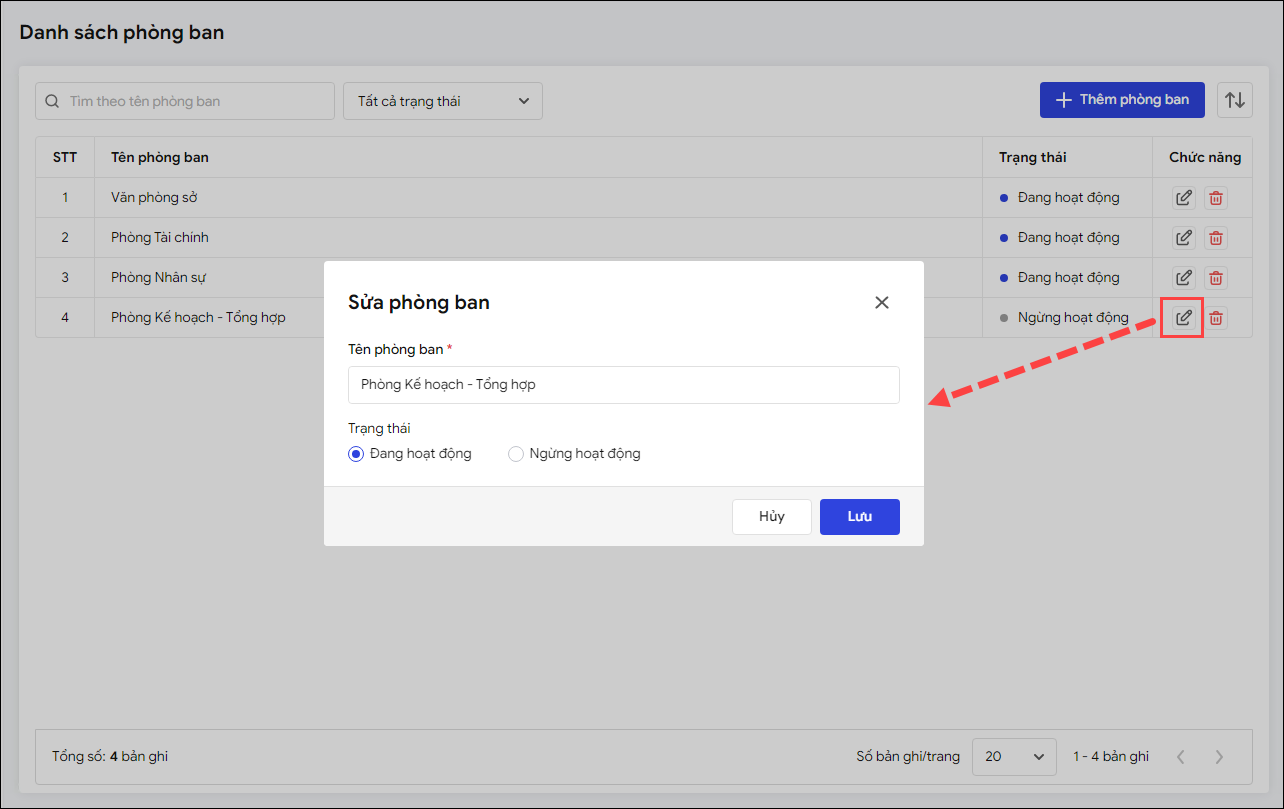The width and height of the screenshot is (1284, 809).
Task: Select the Đang hoạt động radio option
Action: click(x=356, y=454)
